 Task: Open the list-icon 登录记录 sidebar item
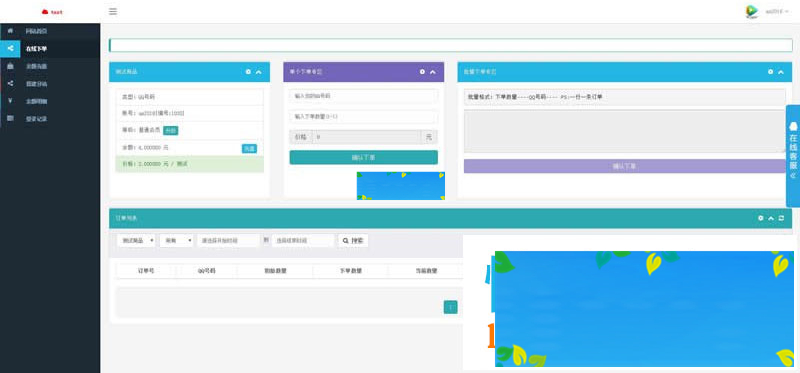(x=50, y=118)
